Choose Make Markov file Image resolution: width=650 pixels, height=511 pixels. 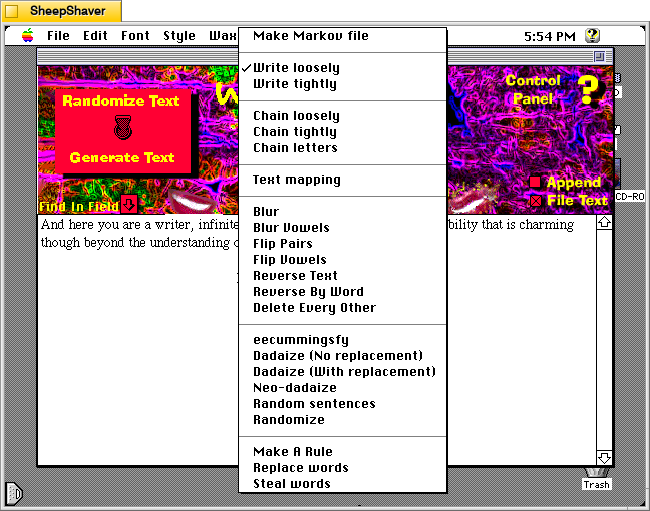click(x=342, y=36)
